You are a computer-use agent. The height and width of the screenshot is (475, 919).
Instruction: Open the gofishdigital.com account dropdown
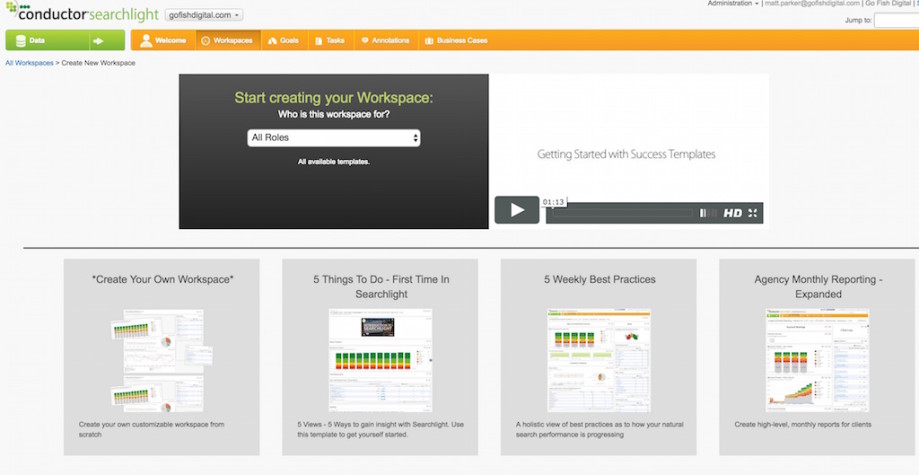point(204,15)
